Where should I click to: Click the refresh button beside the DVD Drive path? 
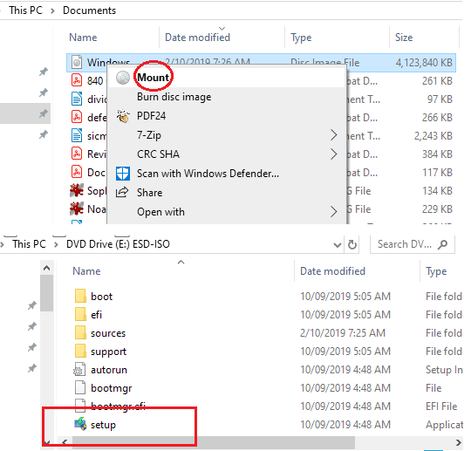pyautogui.click(x=352, y=245)
